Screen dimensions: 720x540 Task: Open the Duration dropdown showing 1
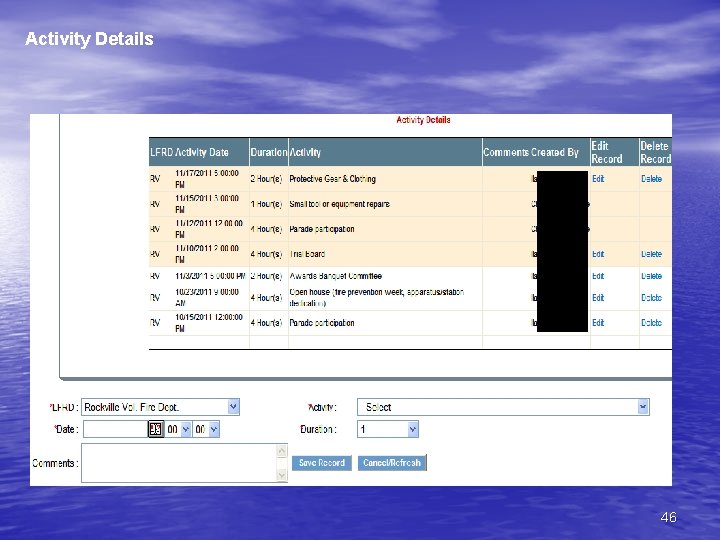coord(388,429)
